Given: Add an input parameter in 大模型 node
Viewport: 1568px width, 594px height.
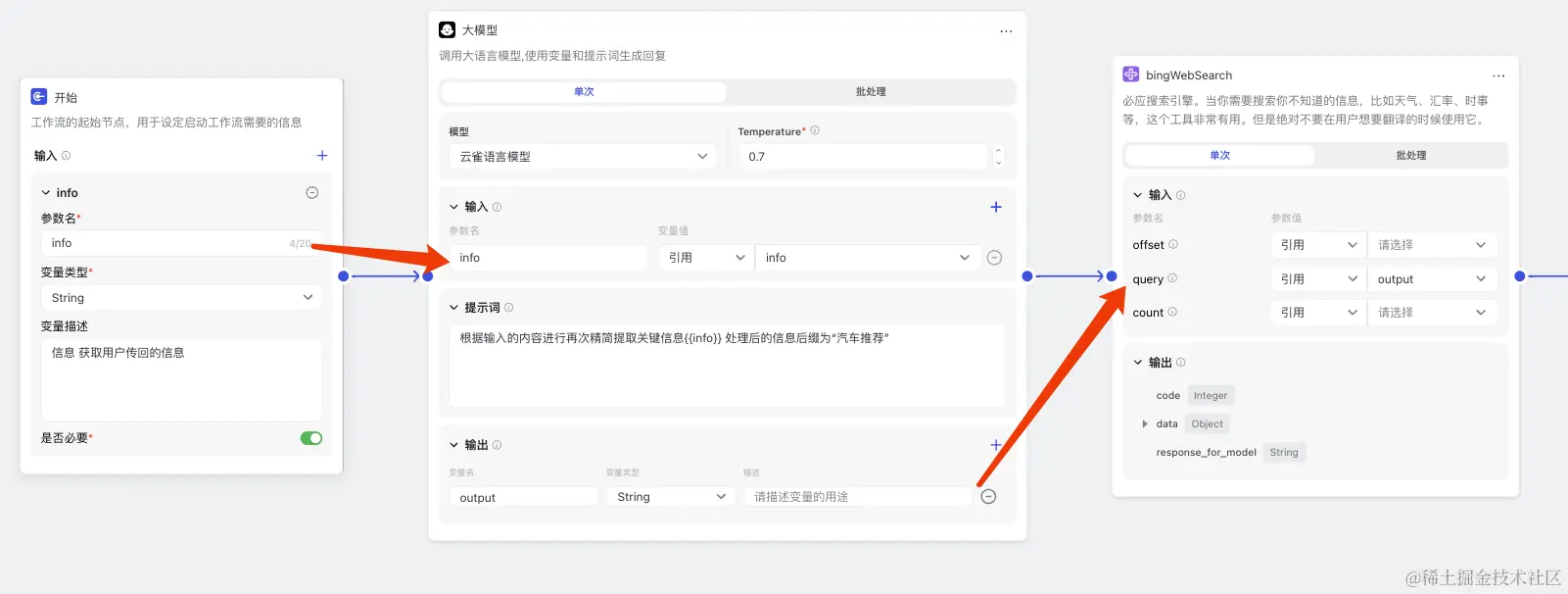Looking at the screenshot, I should pyautogui.click(x=996, y=207).
